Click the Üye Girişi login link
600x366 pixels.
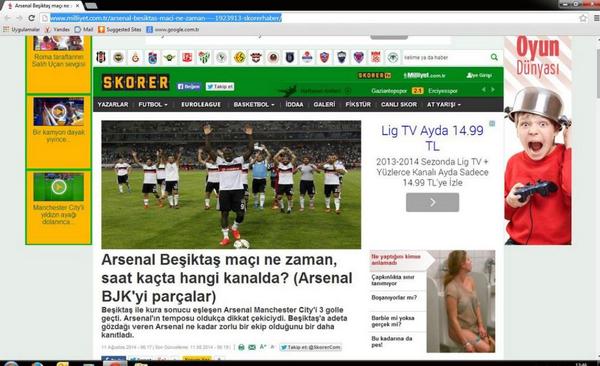[479, 76]
